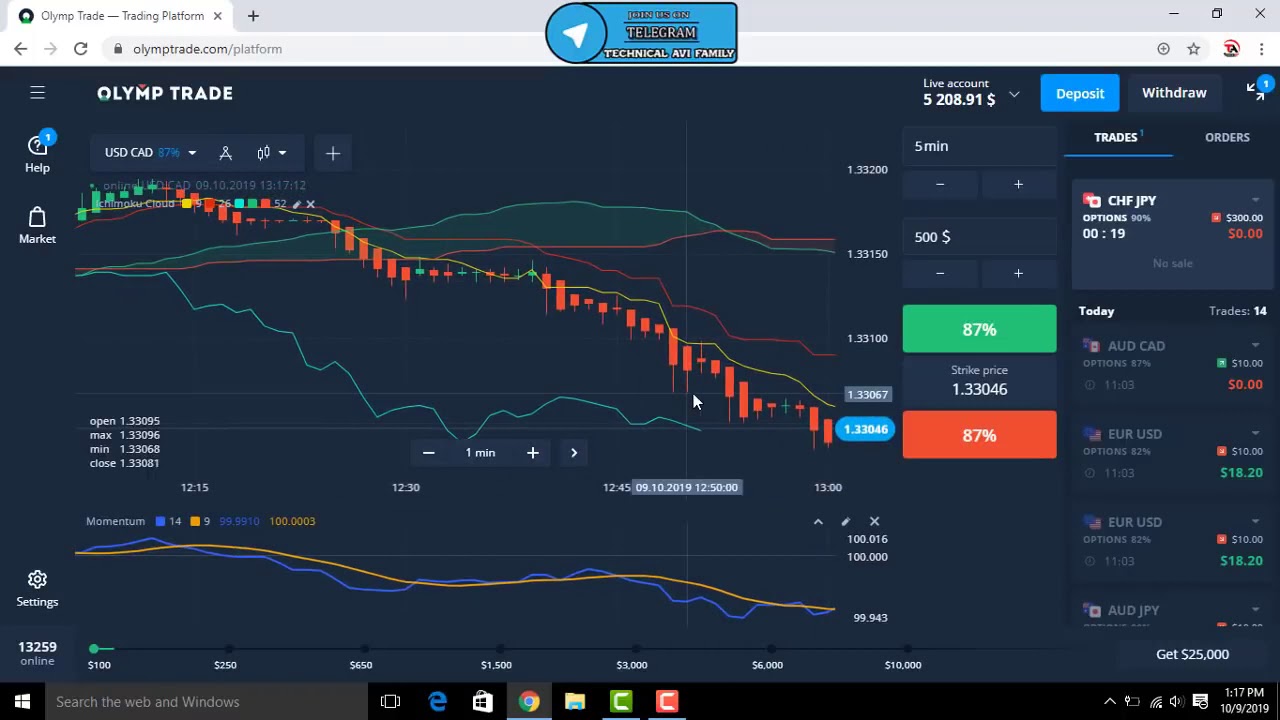Switch to the TRADES tab

1117,138
